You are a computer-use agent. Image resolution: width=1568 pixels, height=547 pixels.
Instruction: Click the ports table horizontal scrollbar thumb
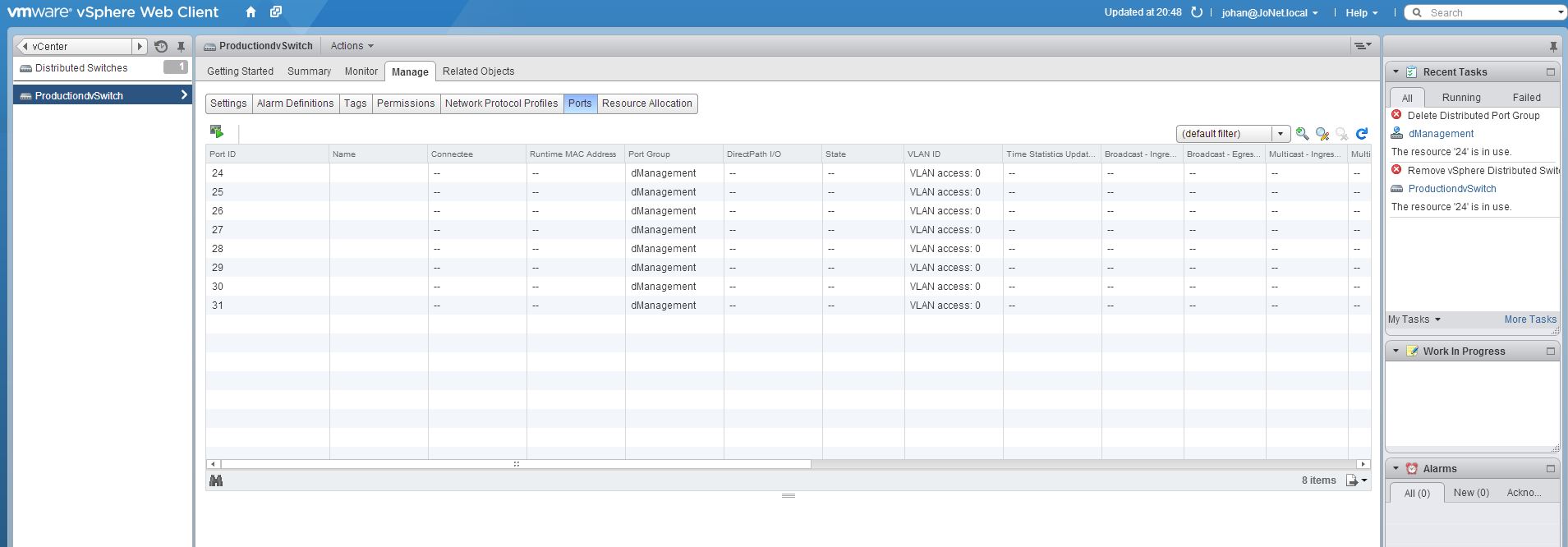click(516, 464)
